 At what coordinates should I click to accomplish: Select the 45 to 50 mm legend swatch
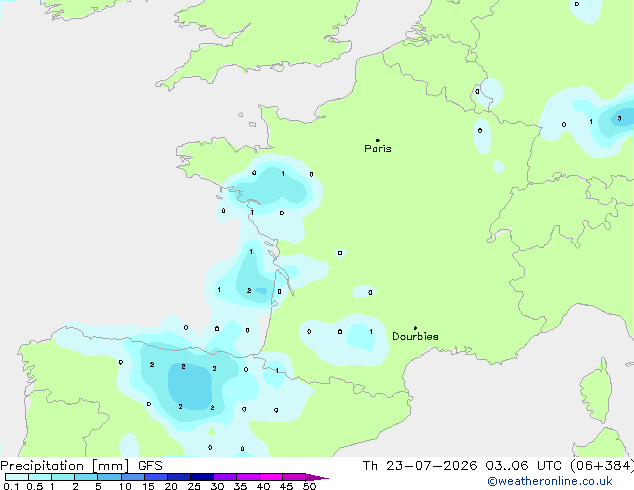(x=294, y=477)
